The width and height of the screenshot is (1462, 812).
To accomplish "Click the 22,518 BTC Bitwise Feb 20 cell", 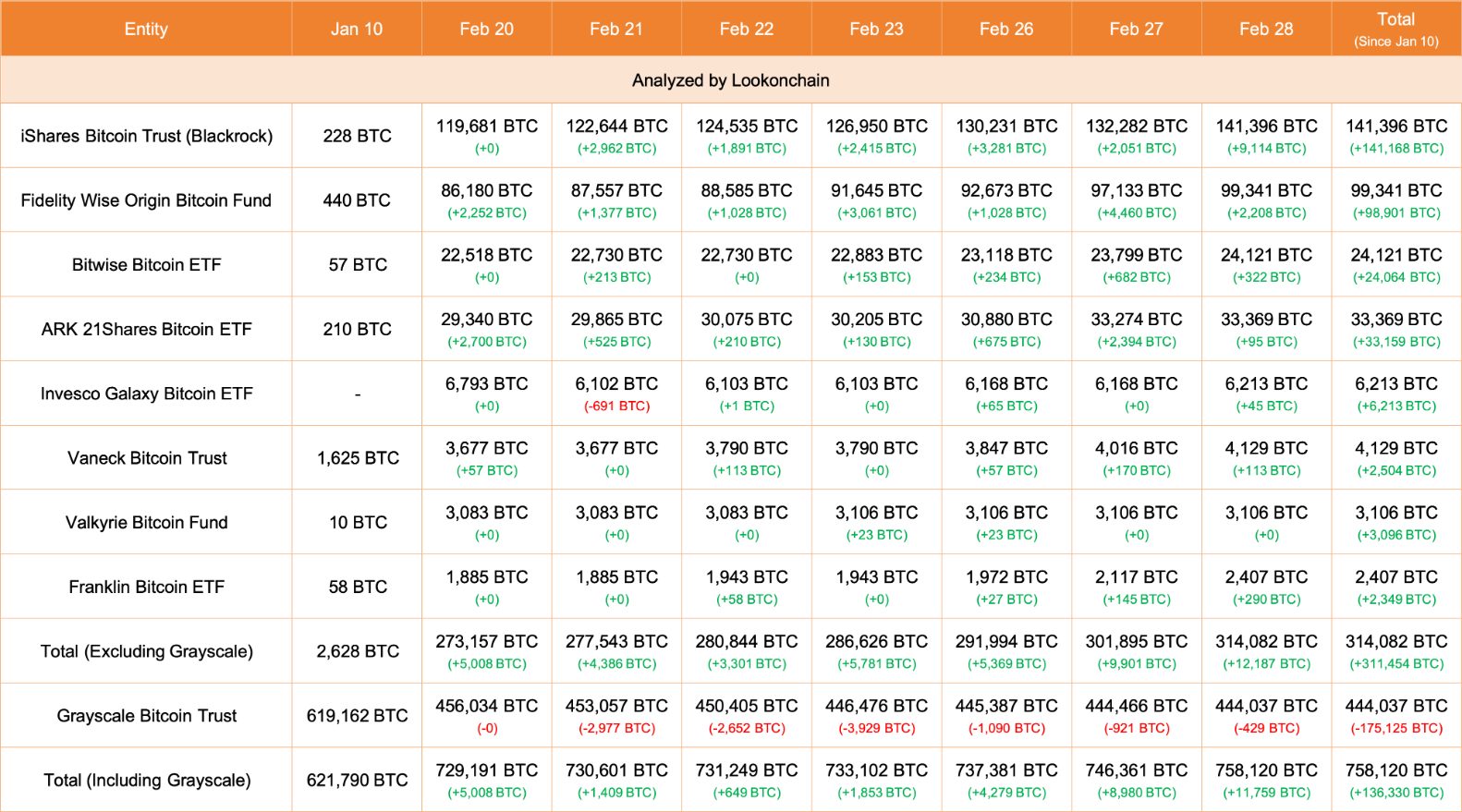I will pyautogui.click(x=487, y=265).
